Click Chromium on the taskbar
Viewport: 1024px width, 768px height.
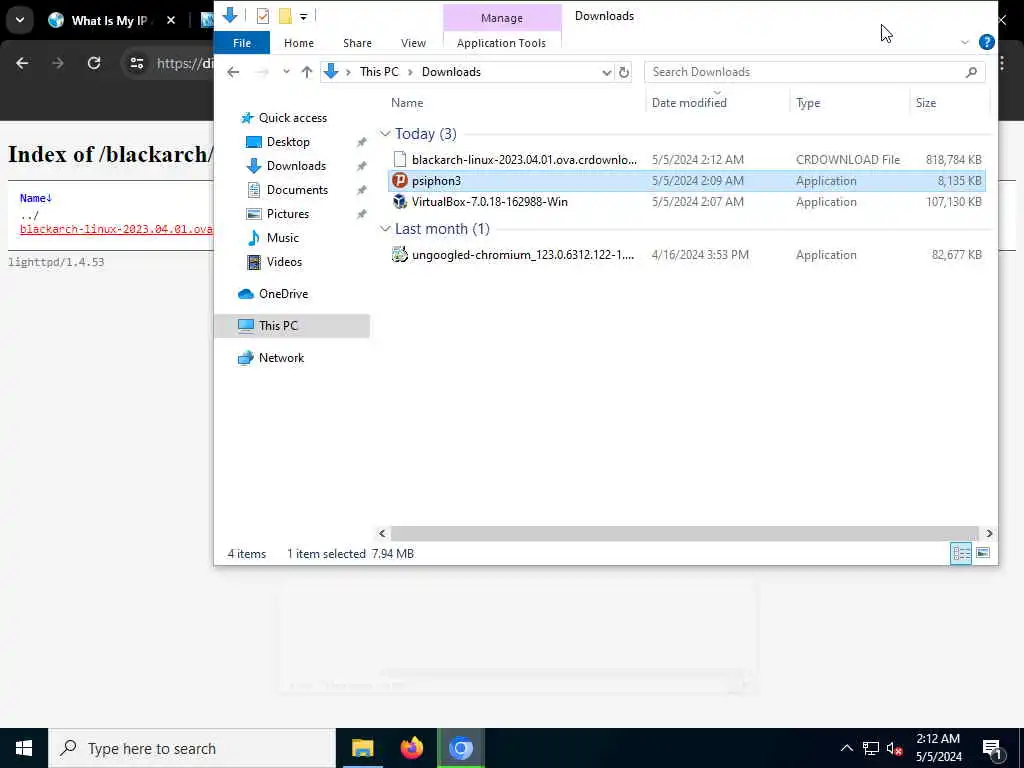(460, 748)
